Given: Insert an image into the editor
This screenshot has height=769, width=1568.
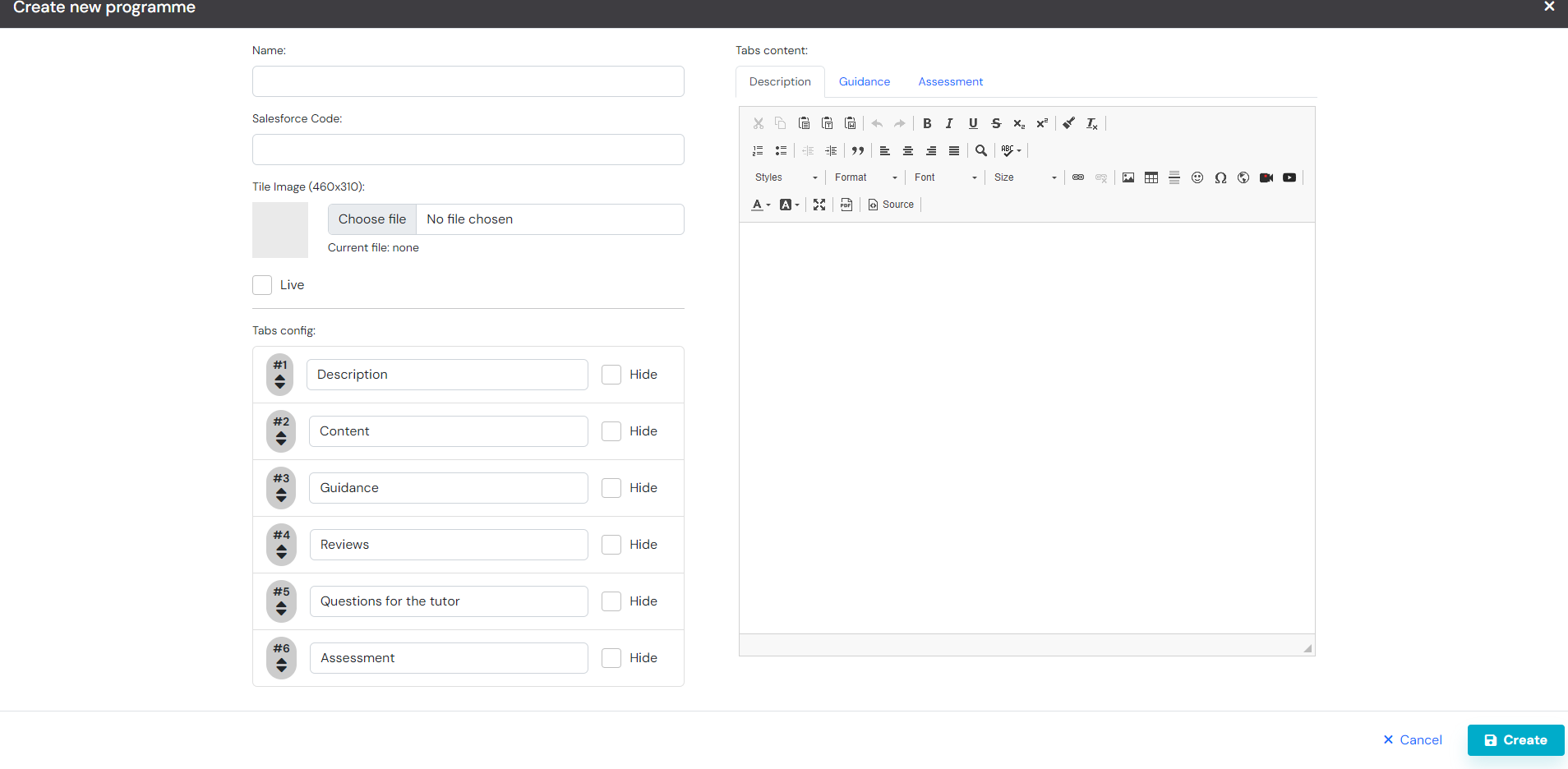Looking at the screenshot, I should click(x=1128, y=177).
